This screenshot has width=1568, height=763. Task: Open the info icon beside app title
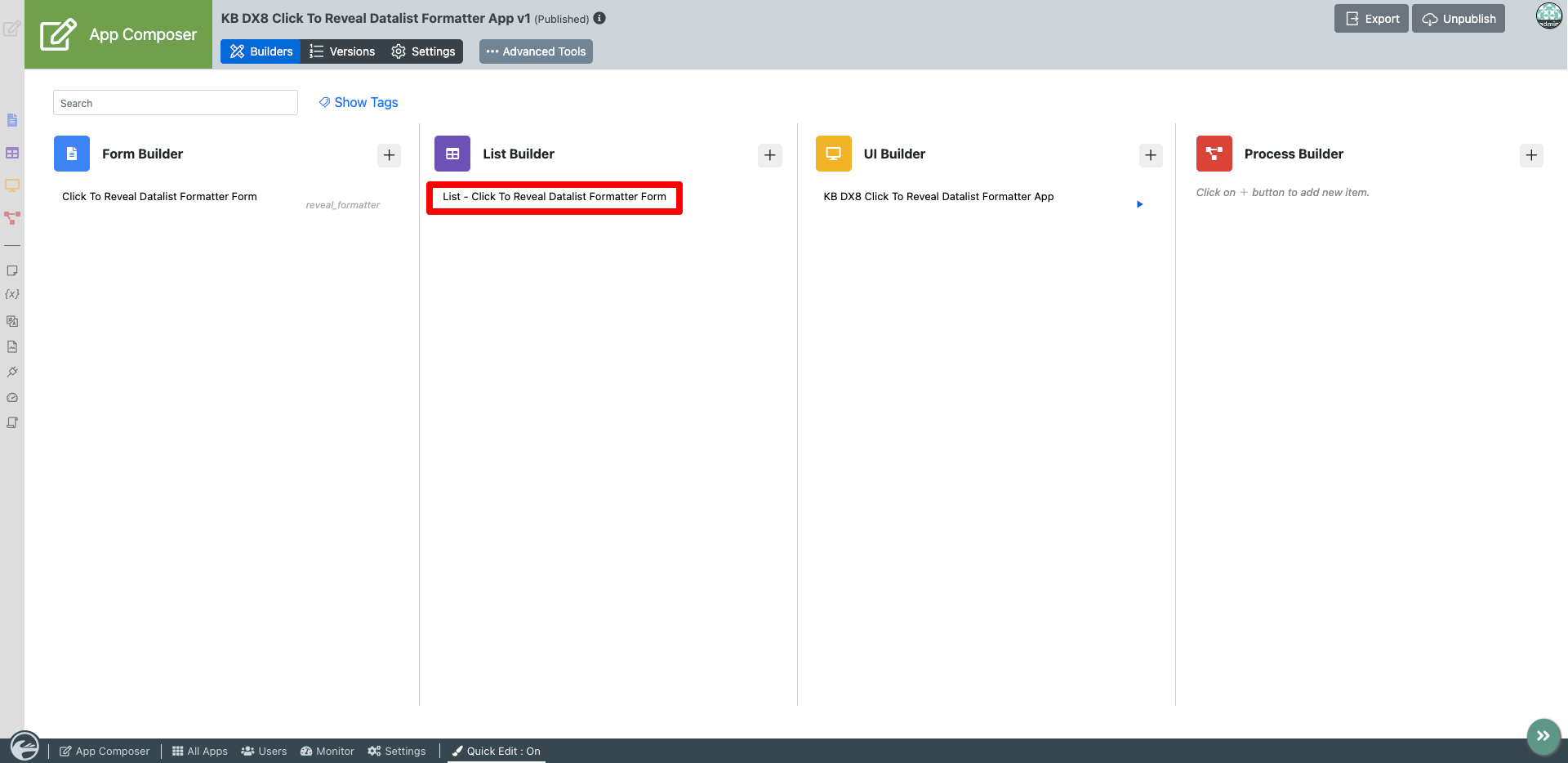click(599, 18)
